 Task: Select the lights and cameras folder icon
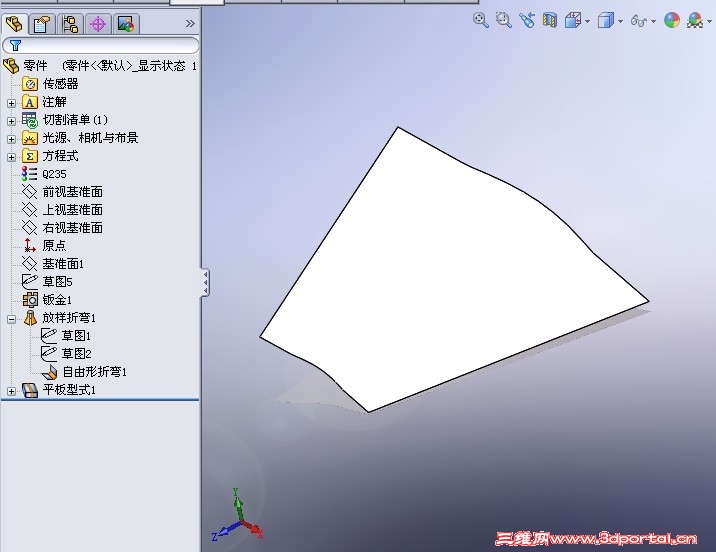29,138
